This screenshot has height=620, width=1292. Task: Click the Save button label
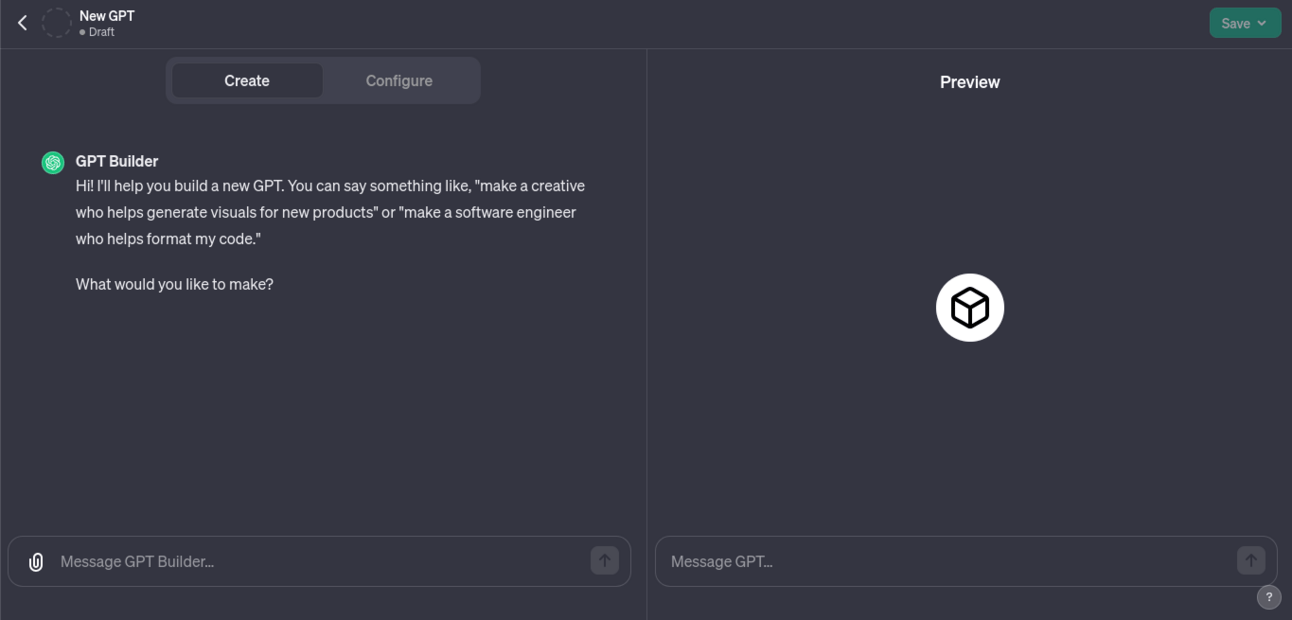point(1235,23)
